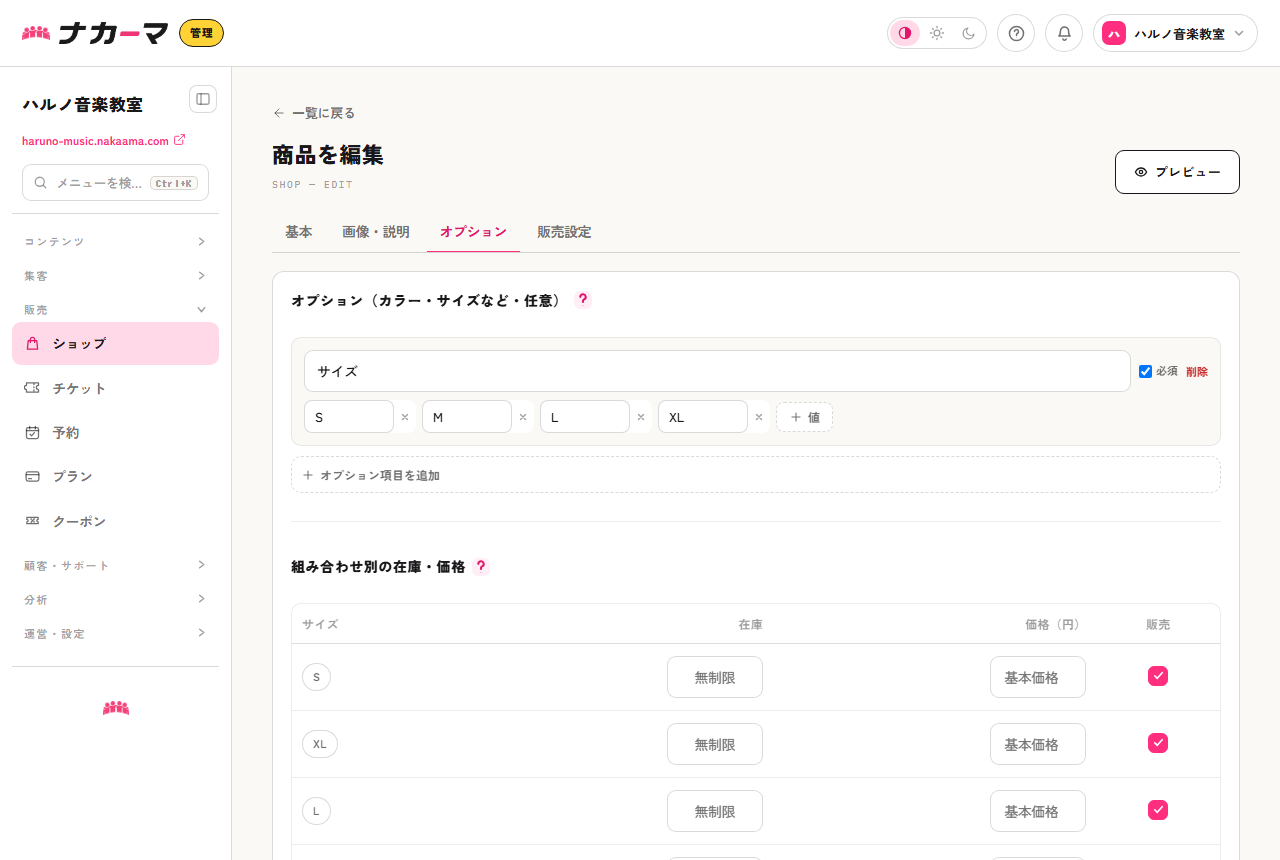
Task: Set stock field for size XL
Action: point(715,744)
